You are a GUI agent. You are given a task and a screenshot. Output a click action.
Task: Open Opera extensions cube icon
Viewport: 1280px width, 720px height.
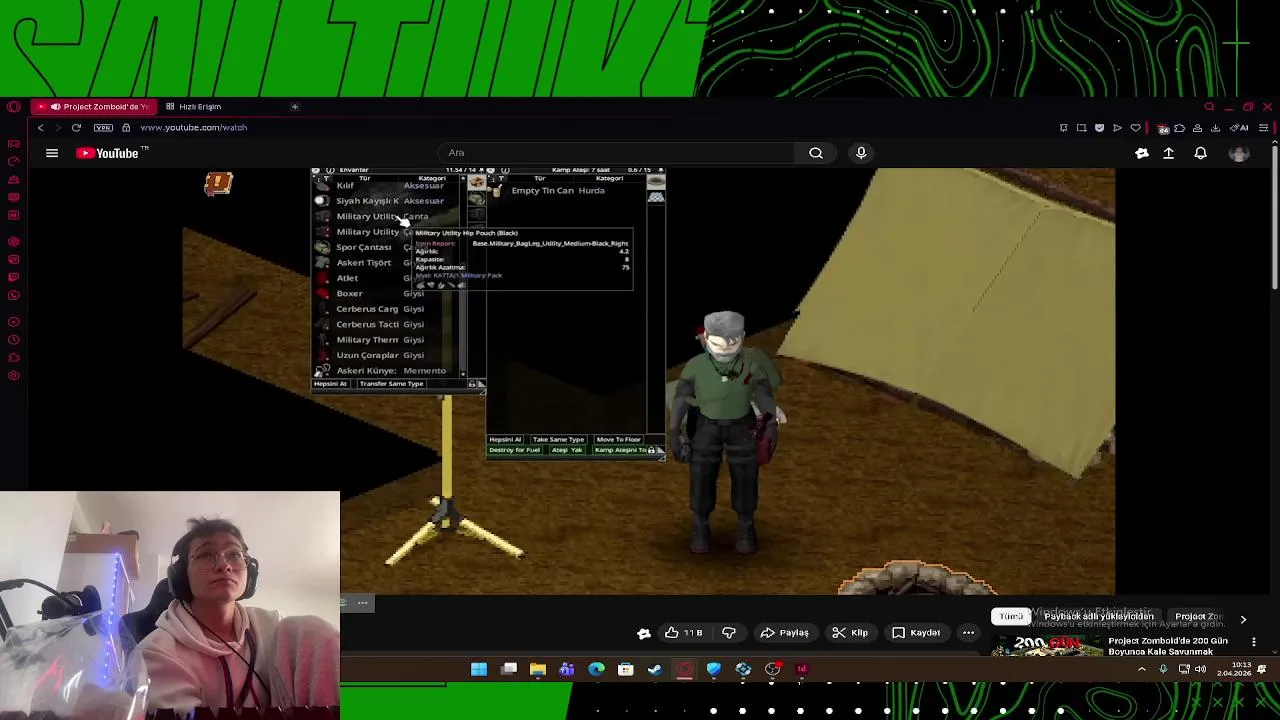pos(1179,128)
